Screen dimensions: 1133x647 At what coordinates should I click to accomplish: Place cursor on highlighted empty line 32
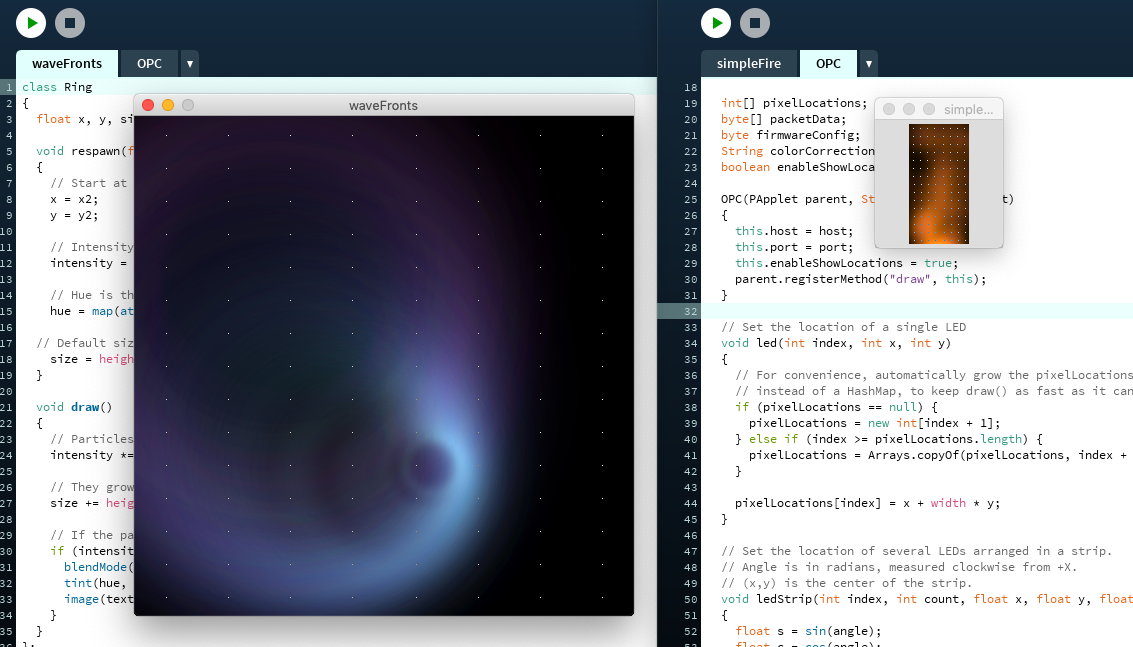tap(900, 311)
